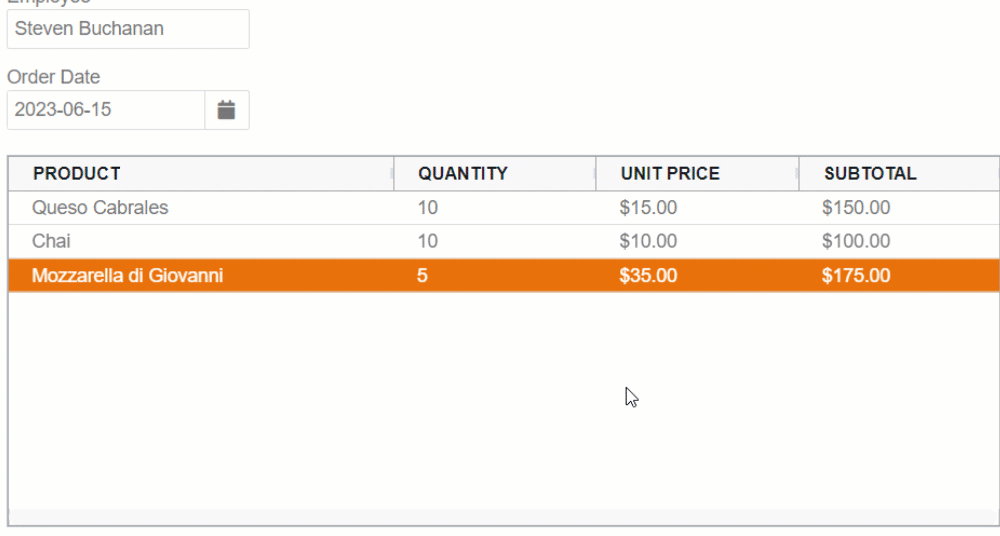Click the $15.00 unit price cell
The width and height of the screenshot is (1000, 536).
point(648,208)
